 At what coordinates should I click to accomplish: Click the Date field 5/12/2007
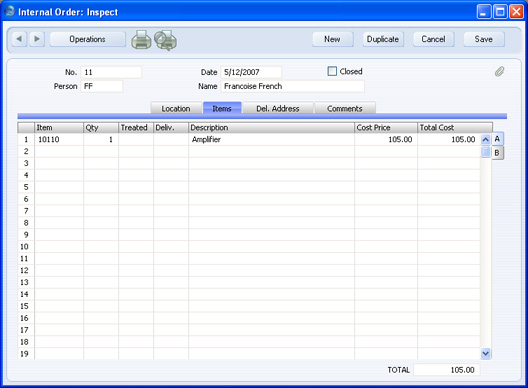click(x=251, y=72)
